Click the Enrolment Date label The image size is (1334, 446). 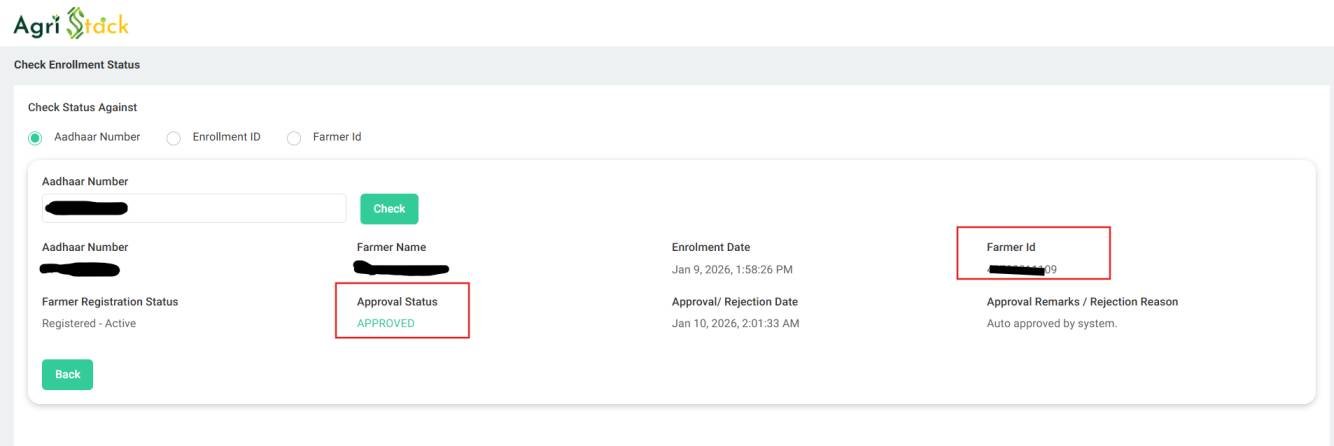coord(711,247)
